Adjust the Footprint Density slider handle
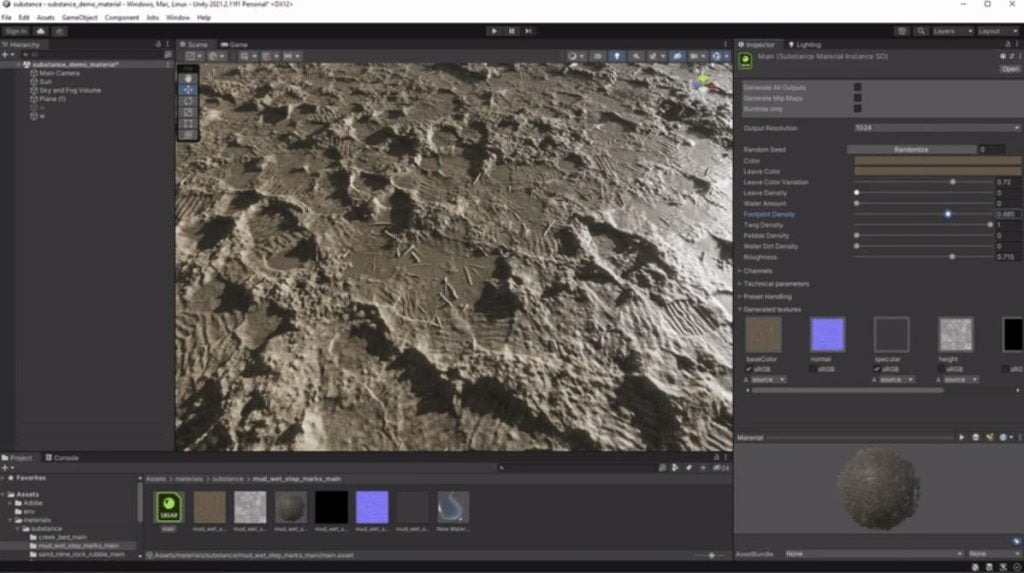Image resolution: width=1024 pixels, height=573 pixels. (x=947, y=214)
